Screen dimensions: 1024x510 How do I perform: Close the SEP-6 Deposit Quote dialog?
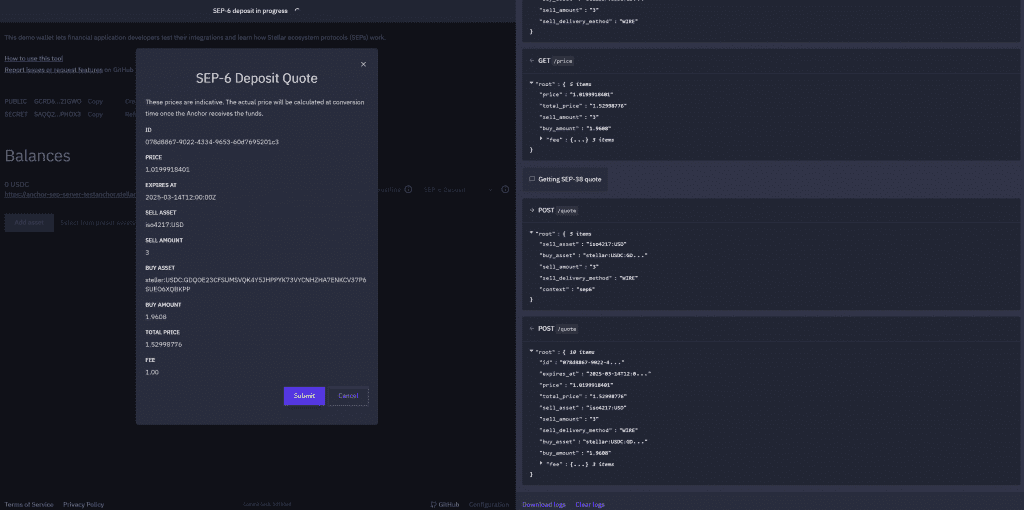tap(363, 64)
